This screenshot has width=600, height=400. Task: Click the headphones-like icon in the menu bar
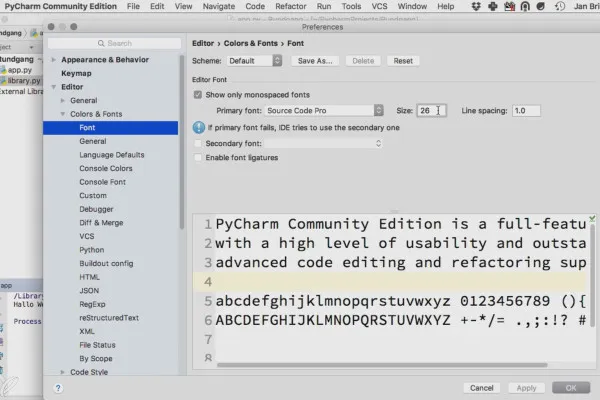525,6
